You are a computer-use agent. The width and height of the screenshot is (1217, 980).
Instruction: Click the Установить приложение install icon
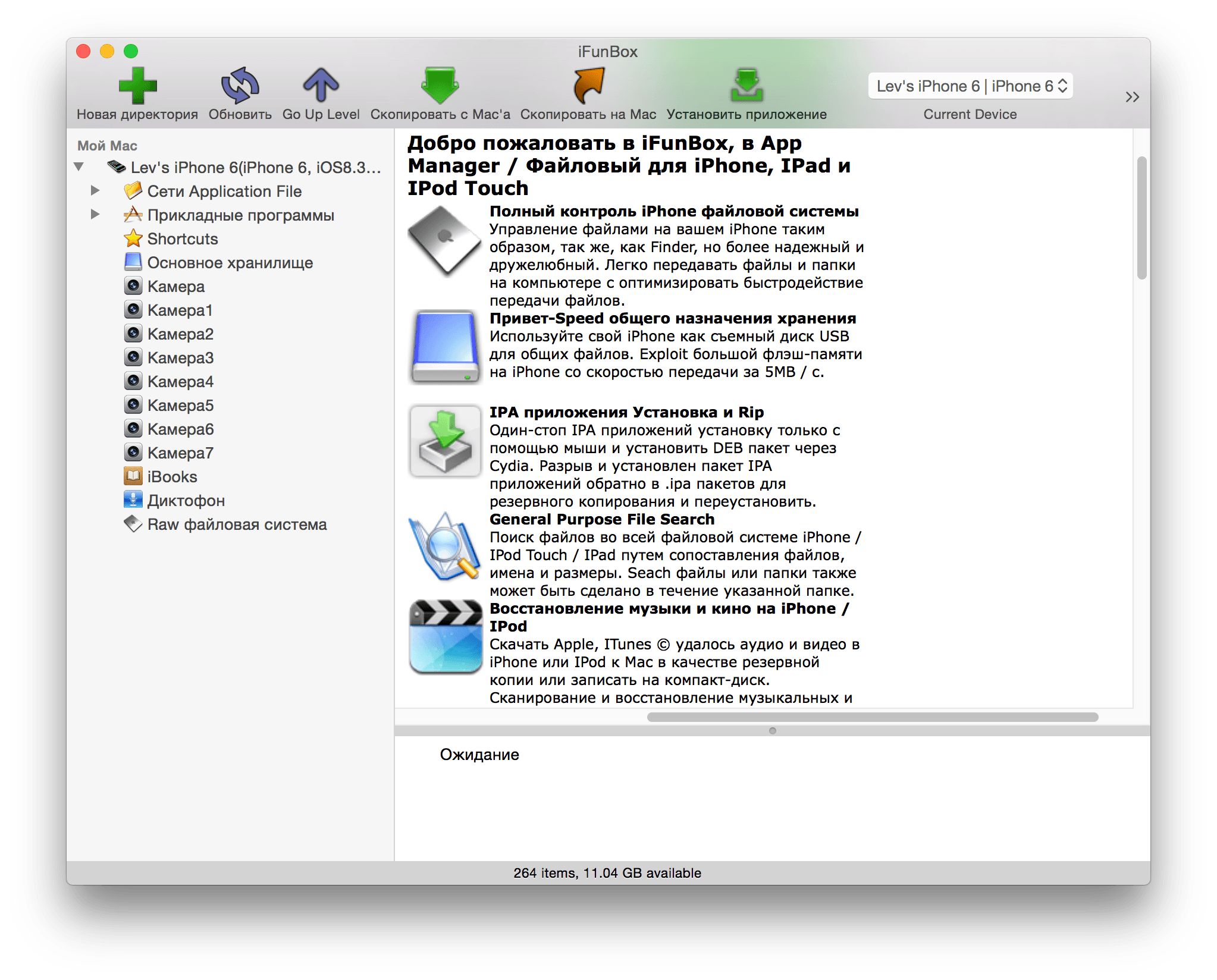pyautogui.click(x=746, y=85)
